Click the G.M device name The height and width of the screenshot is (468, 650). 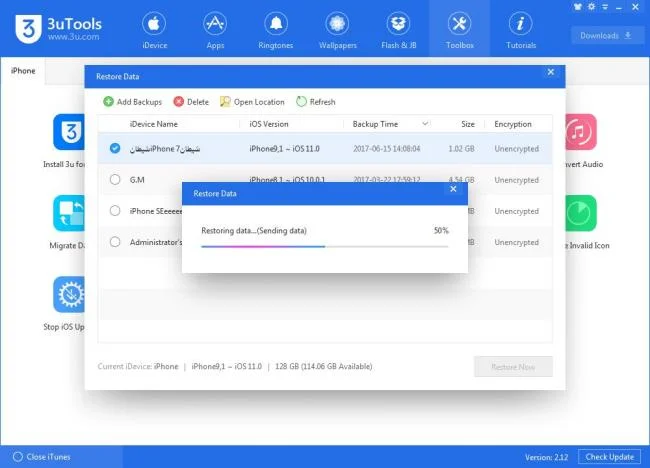(137, 180)
